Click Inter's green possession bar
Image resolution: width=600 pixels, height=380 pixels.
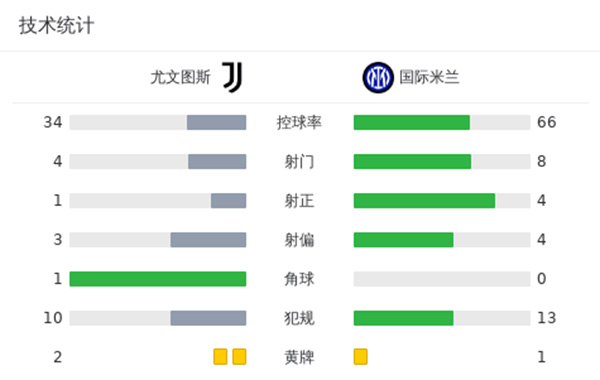[x=412, y=122]
